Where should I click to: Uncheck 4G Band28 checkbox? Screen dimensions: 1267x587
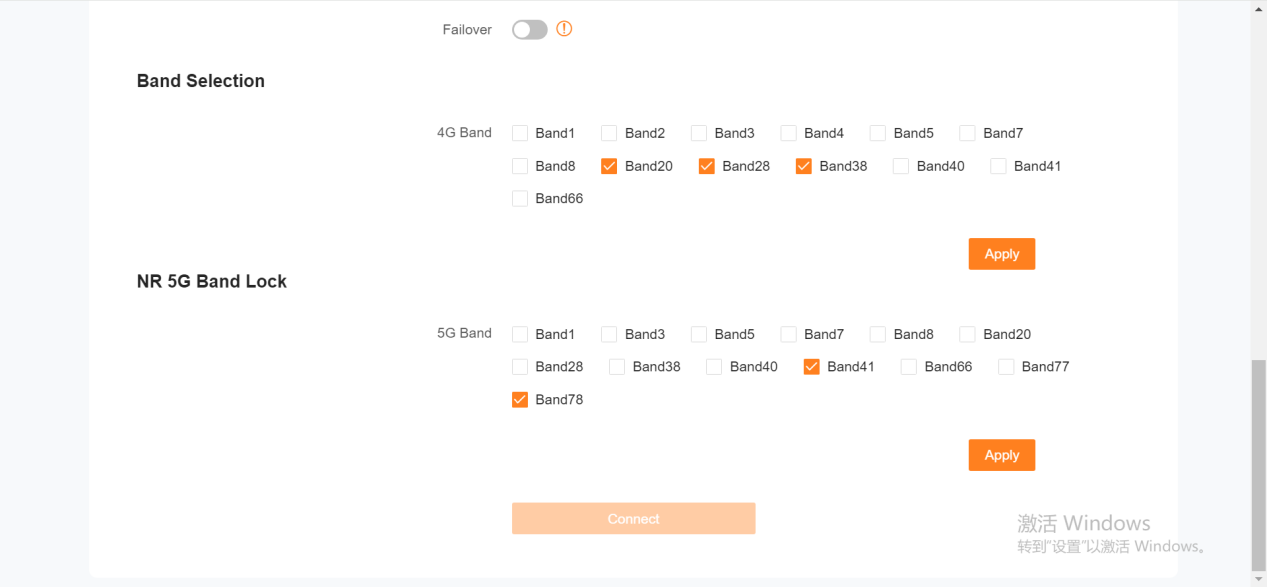(x=707, y=166)
